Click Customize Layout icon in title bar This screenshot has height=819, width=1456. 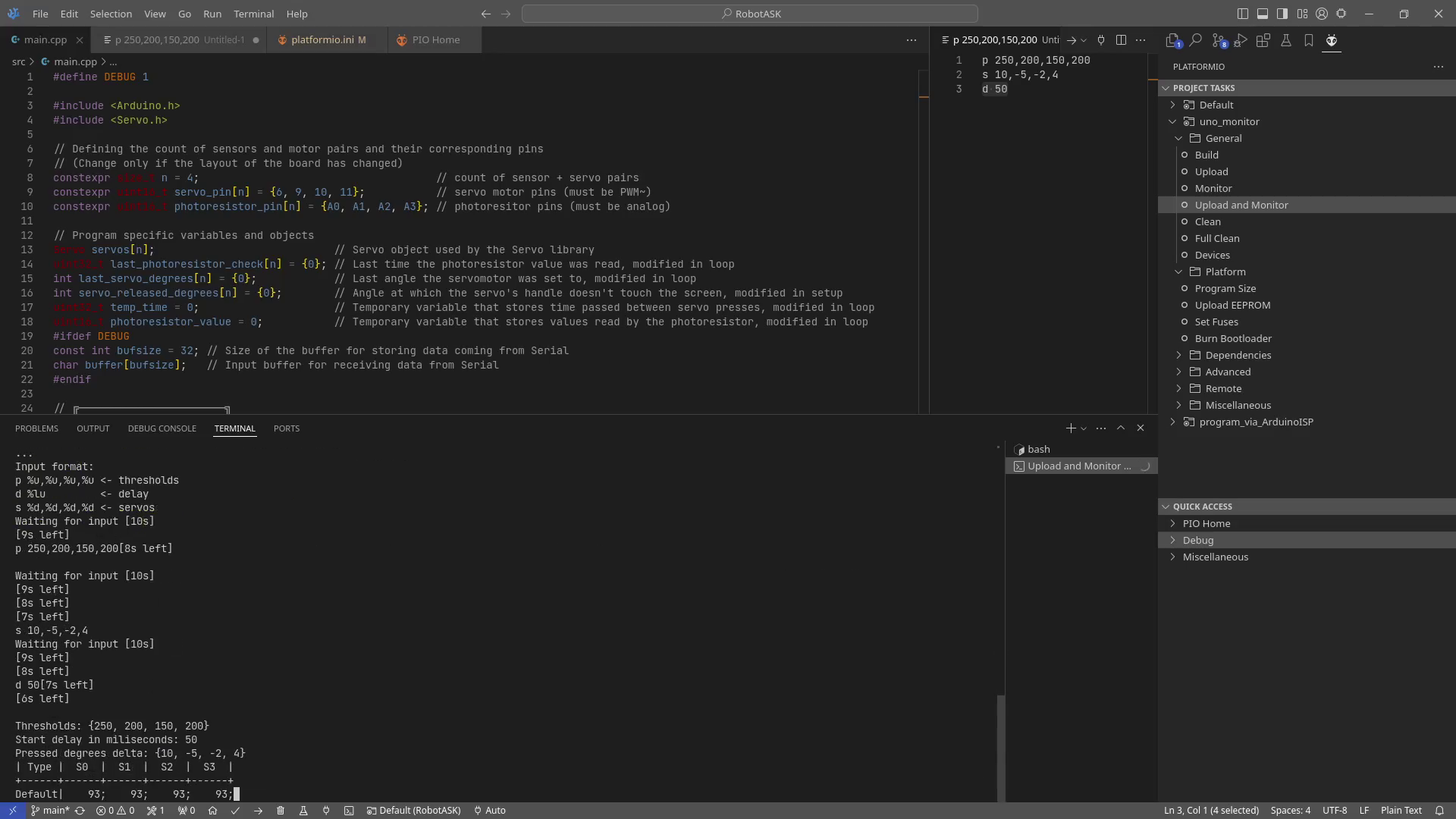[1302, 14]
